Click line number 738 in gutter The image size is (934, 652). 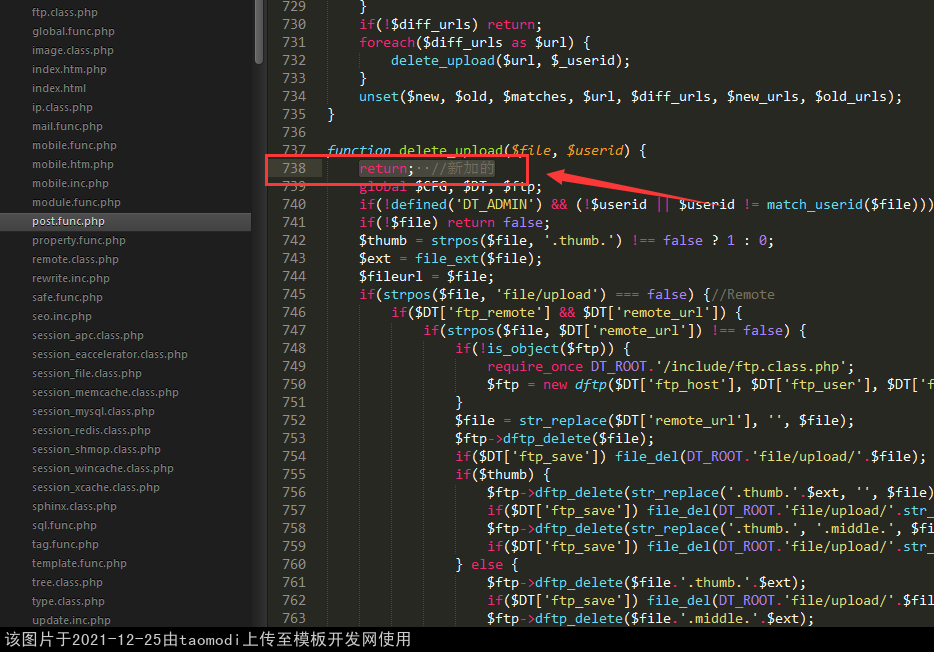click(x=294, y=169)
